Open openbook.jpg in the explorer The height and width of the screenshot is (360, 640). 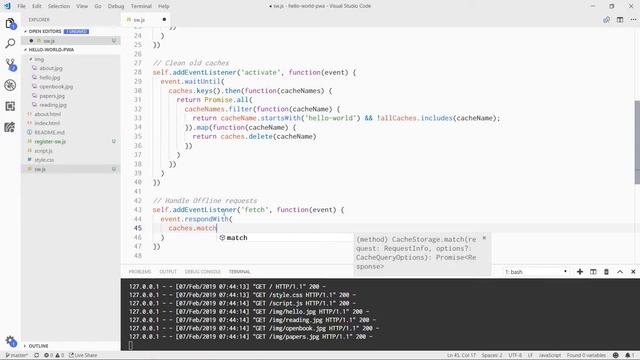(56, 87)
